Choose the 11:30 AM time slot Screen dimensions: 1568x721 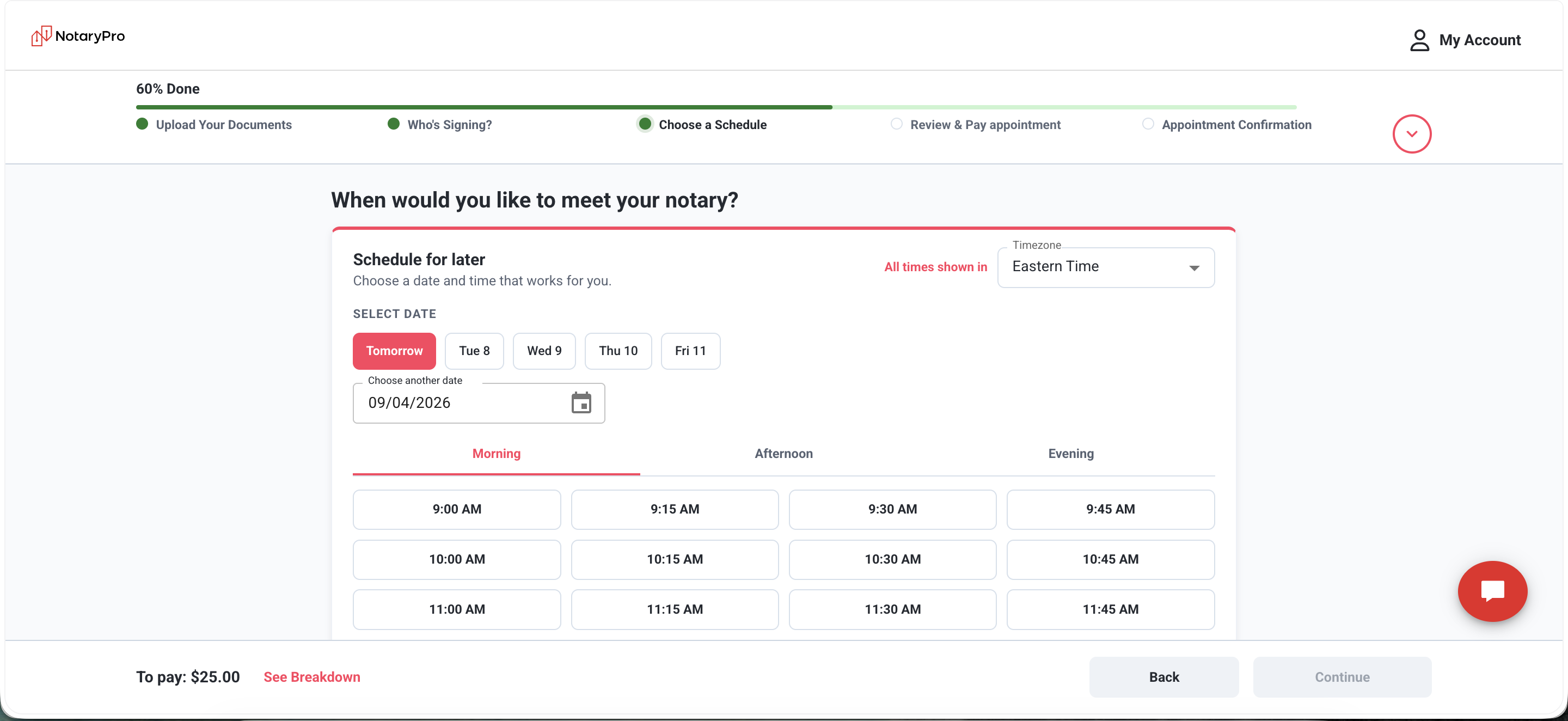tap(892, 609)
